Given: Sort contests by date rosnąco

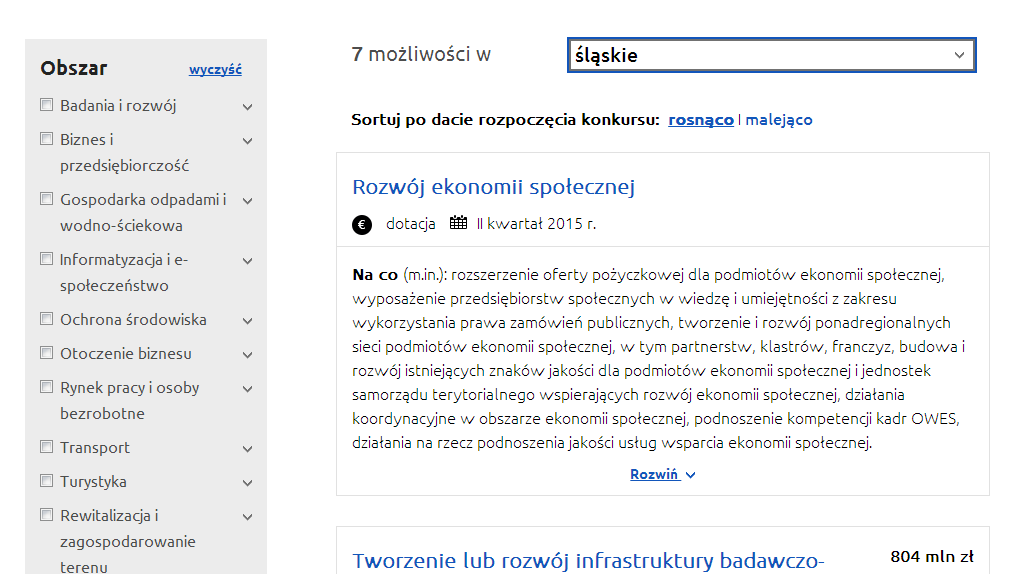Looking at the screenshot, I should (x=701, y=120).
